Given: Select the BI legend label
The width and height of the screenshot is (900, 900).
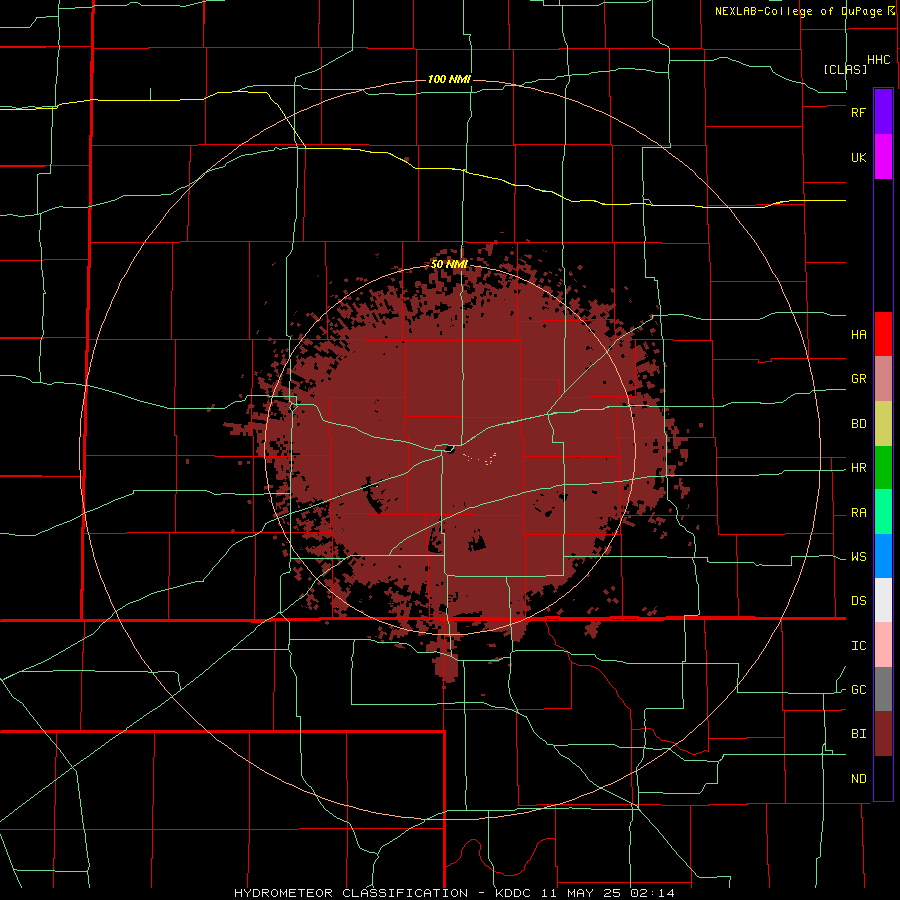Looking at the screenshot, I should [858, 734].
